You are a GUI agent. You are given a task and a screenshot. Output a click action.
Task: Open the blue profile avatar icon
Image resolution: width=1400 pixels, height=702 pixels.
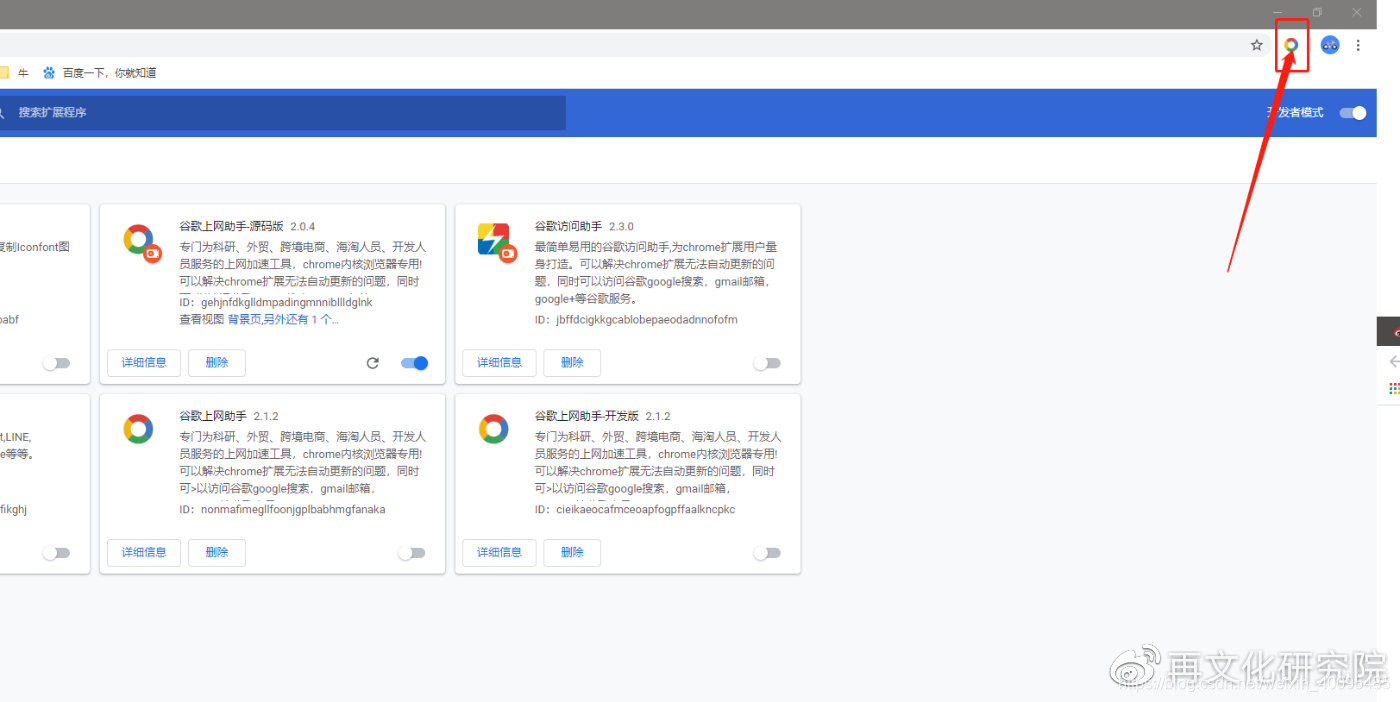1330,45
